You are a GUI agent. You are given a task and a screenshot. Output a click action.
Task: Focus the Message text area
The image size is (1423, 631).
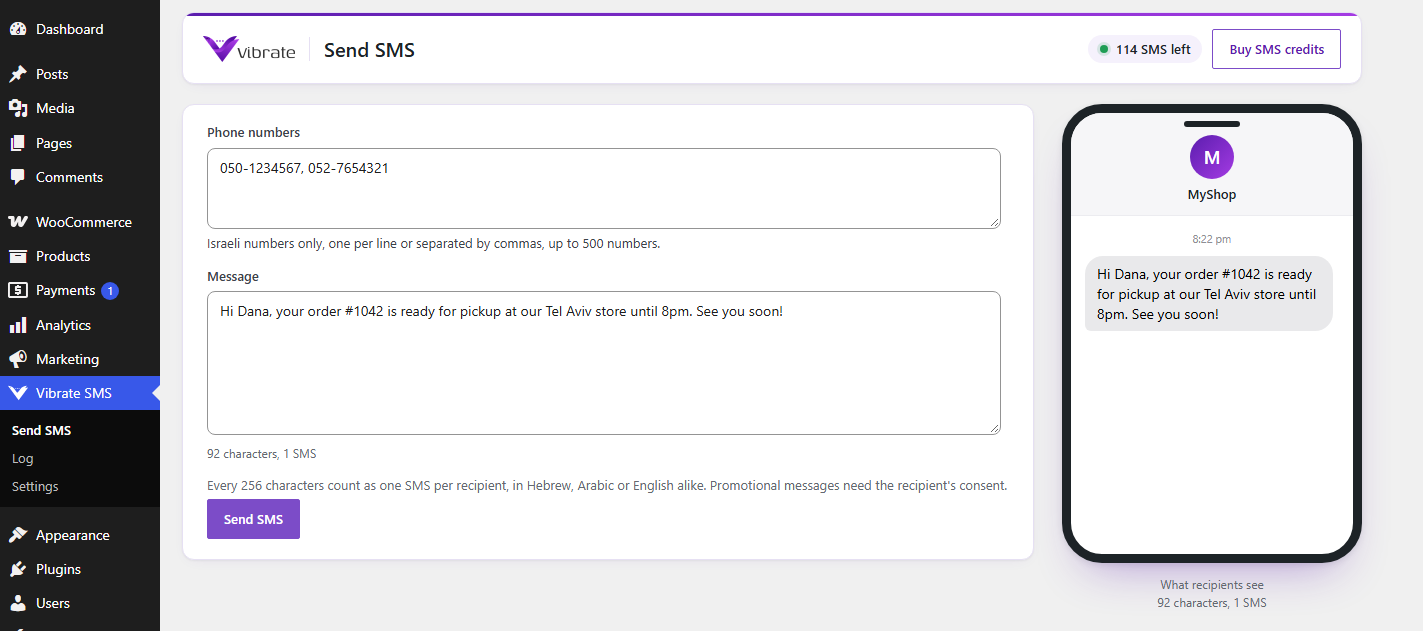click(x=604, y=363)
